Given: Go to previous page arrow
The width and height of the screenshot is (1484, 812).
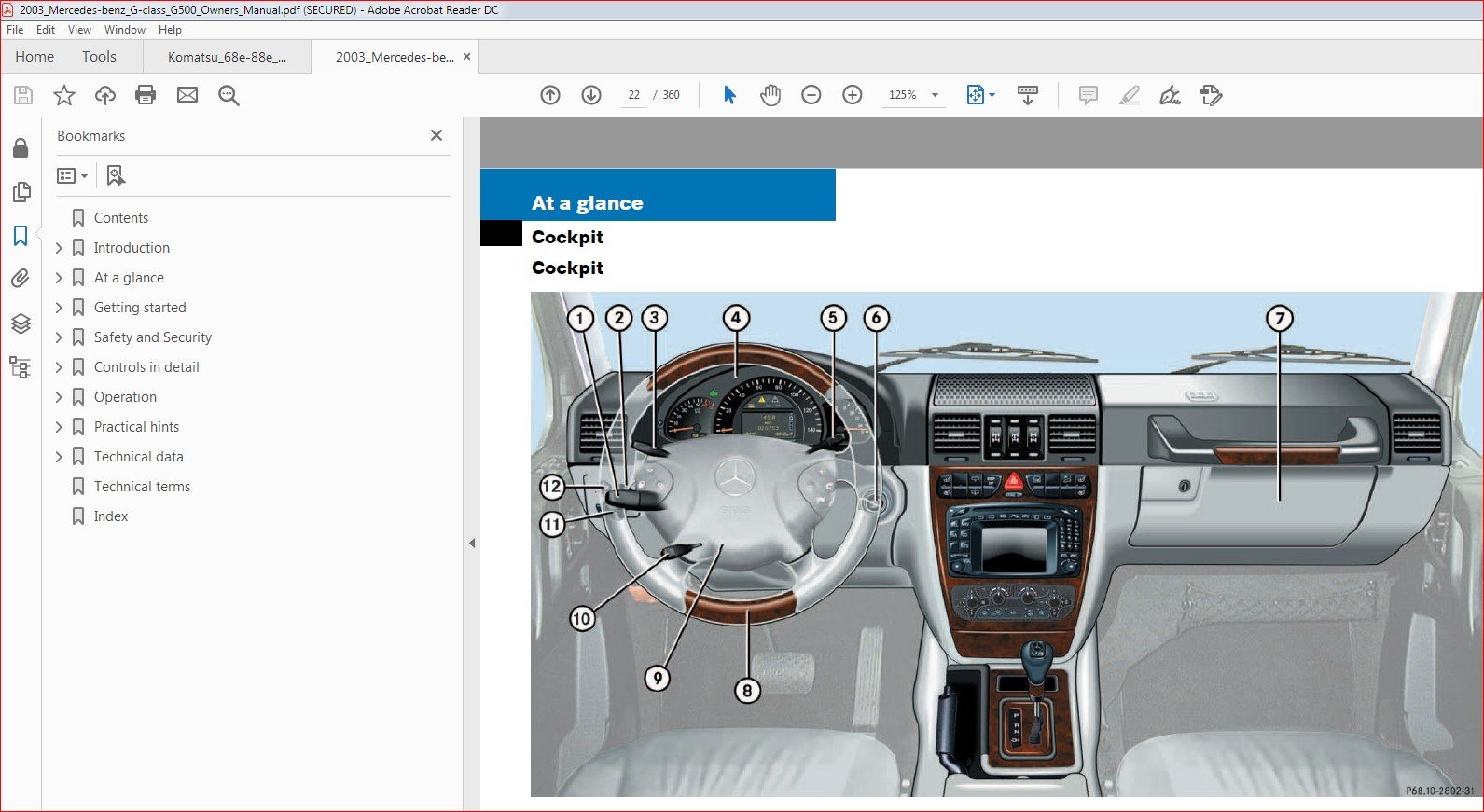Looking at the screenshot, I should coord(550,95).
